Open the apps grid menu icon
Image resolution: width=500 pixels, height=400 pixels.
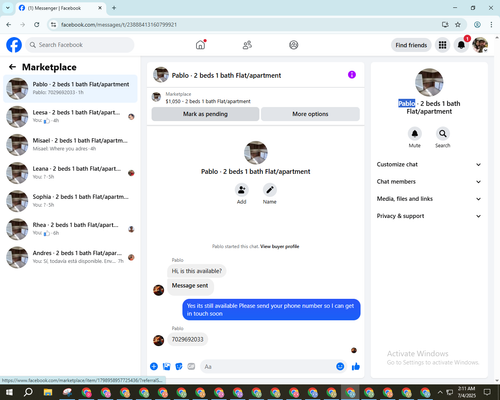coord(442,45)
